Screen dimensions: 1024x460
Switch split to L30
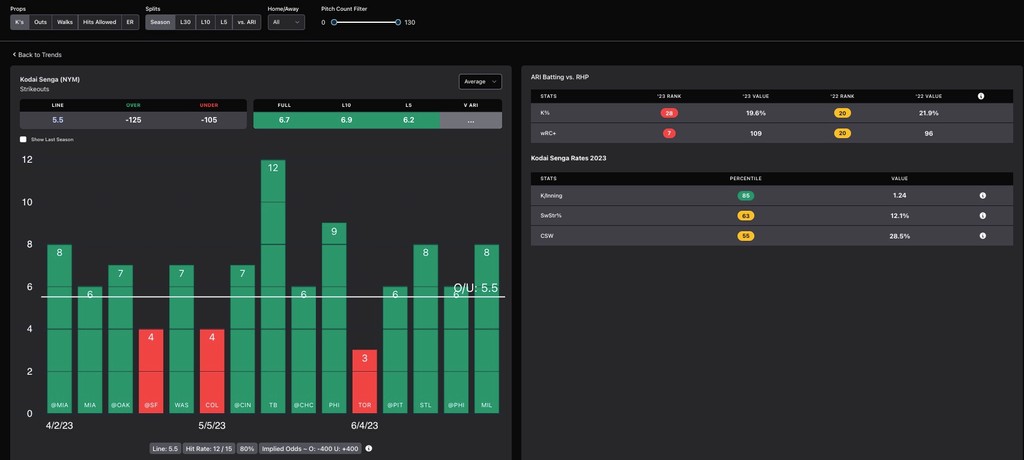(x=185, y=22)
